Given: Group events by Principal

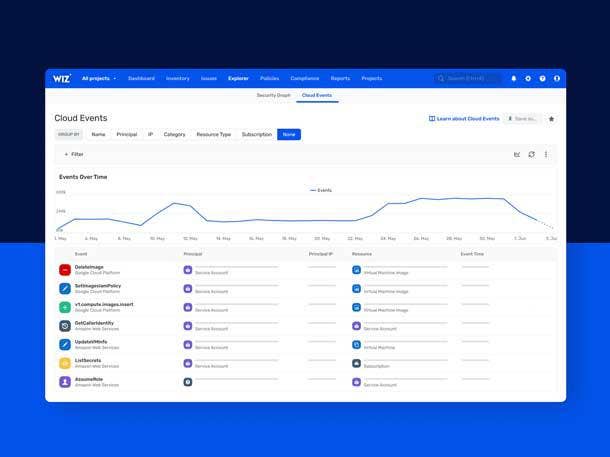Looking at the screenshot, I should pos(127,134).
